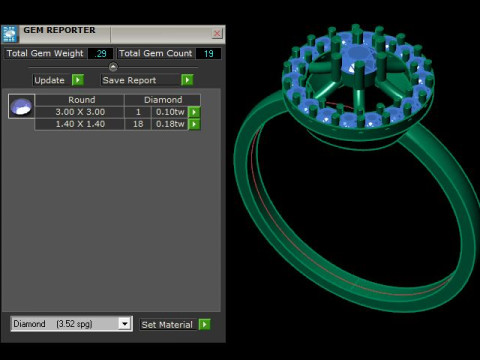
Task: Click the Total Gem Weight label
Action: [x=45, y=53]
